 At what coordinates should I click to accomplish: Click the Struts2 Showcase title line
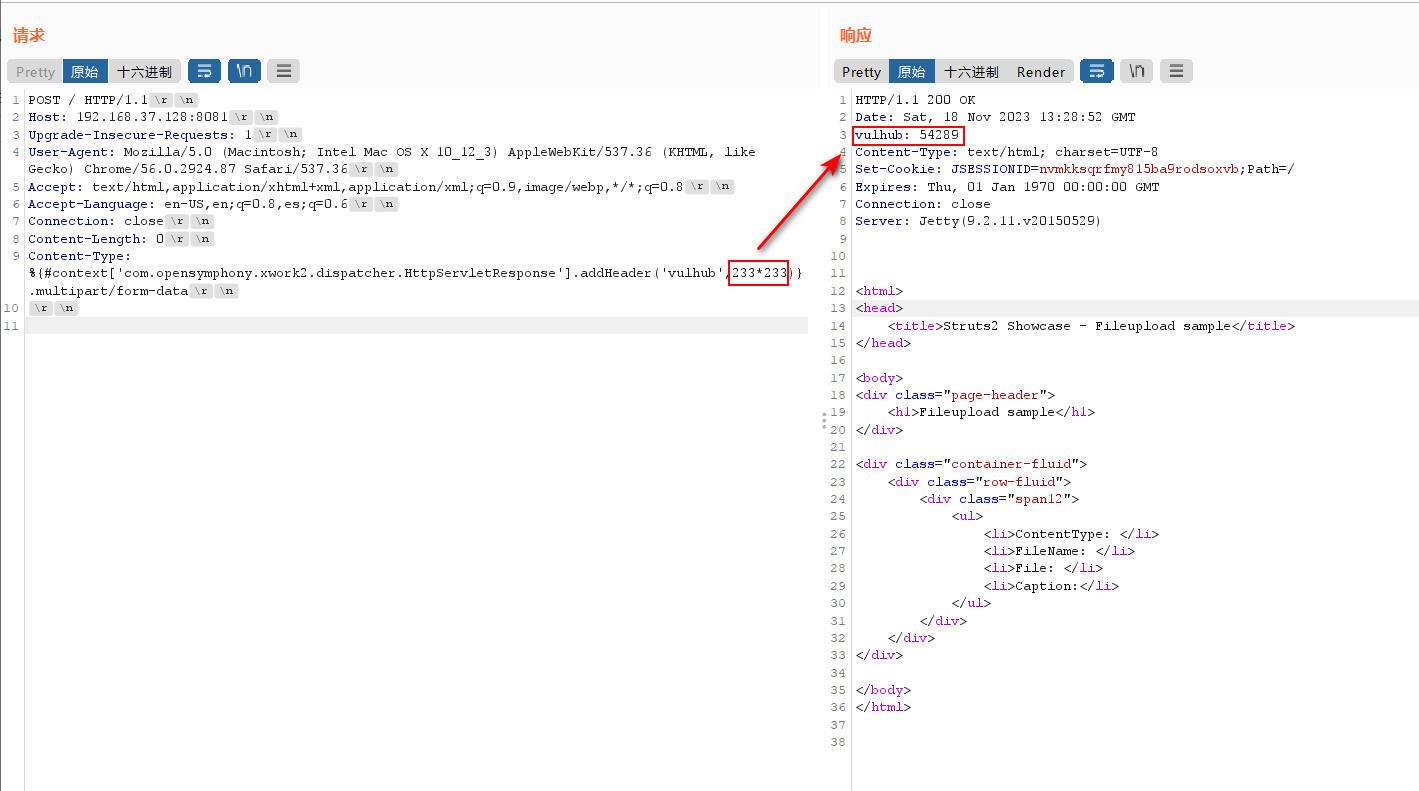click(1091, 326)
